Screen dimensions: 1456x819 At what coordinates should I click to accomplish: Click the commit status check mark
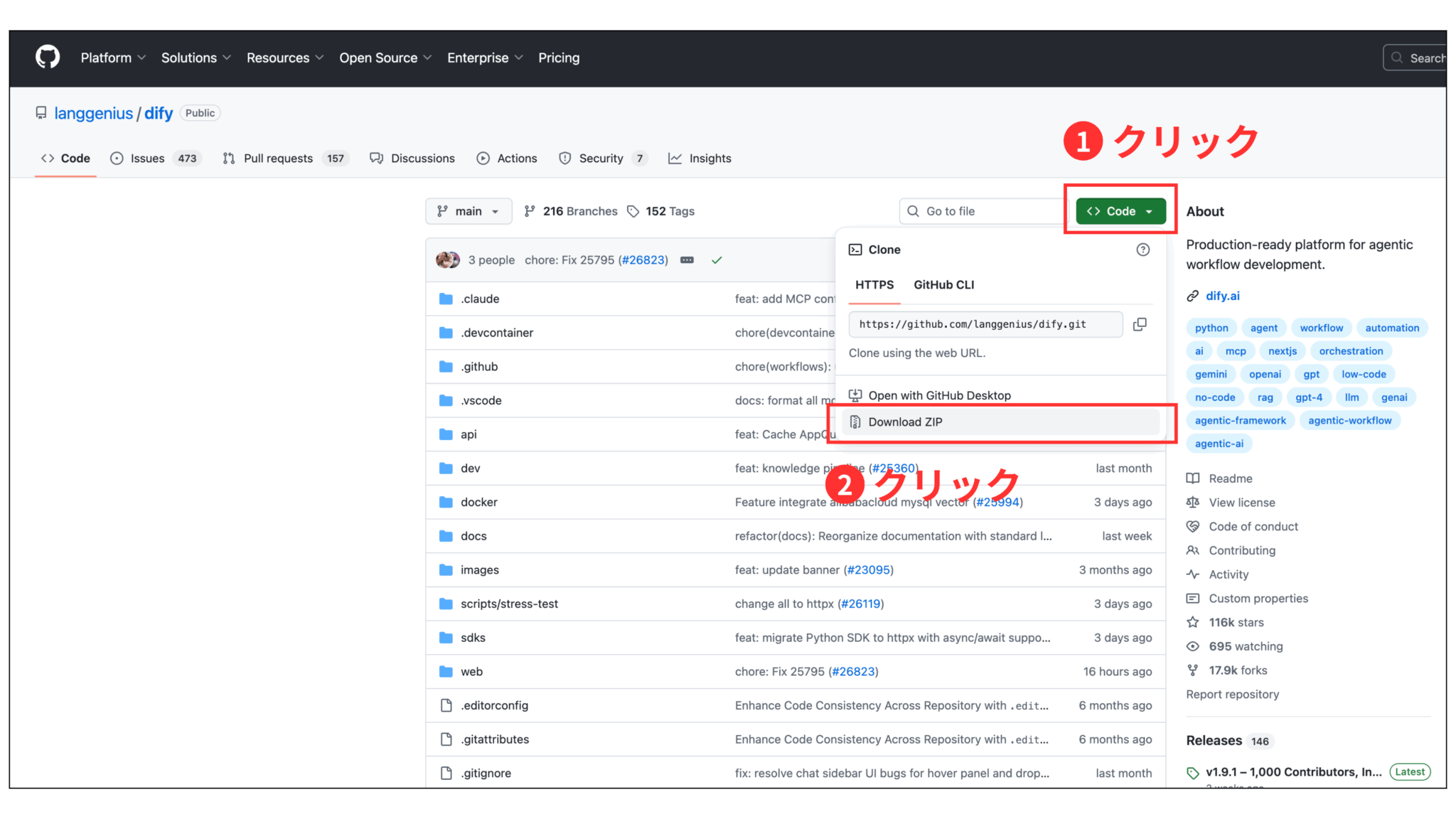click(717, 259)
